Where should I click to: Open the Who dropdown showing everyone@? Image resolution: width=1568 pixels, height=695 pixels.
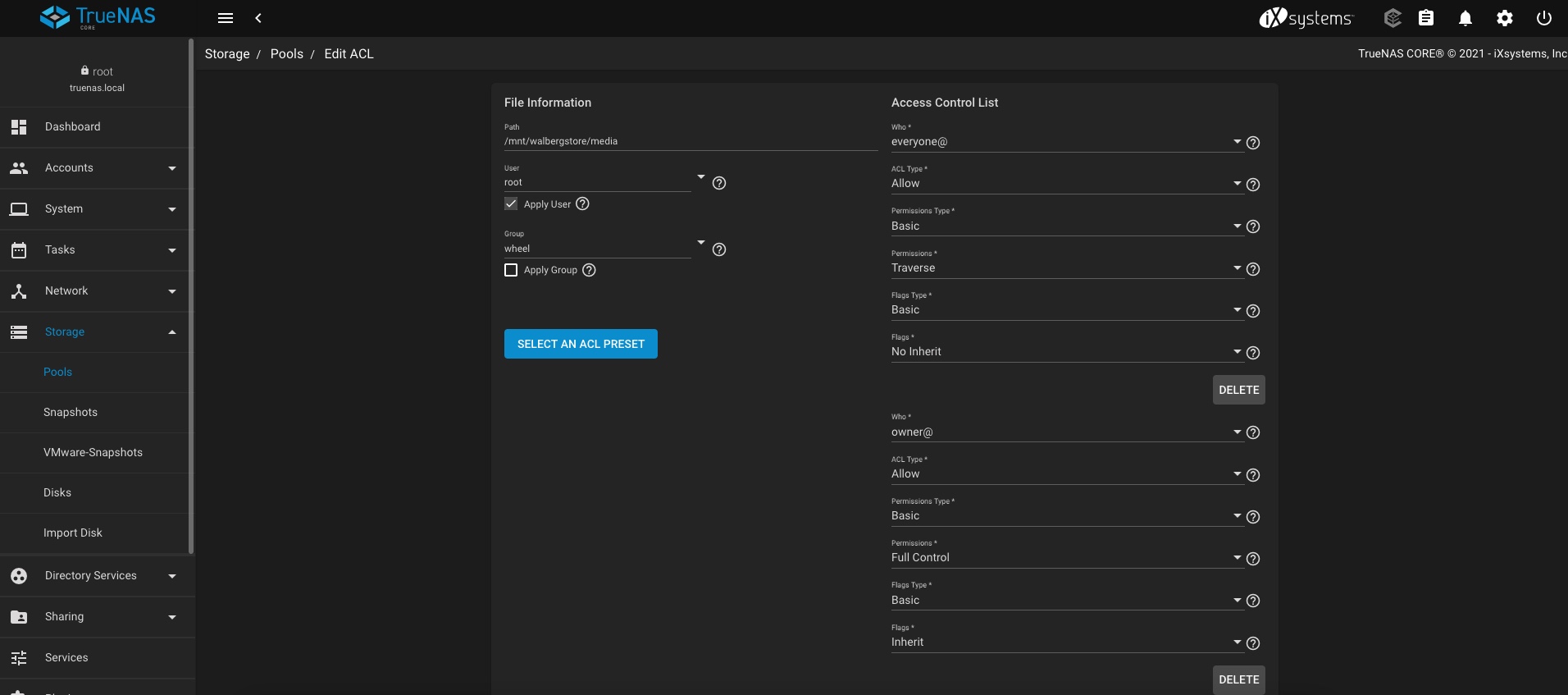click(1067, 142)
